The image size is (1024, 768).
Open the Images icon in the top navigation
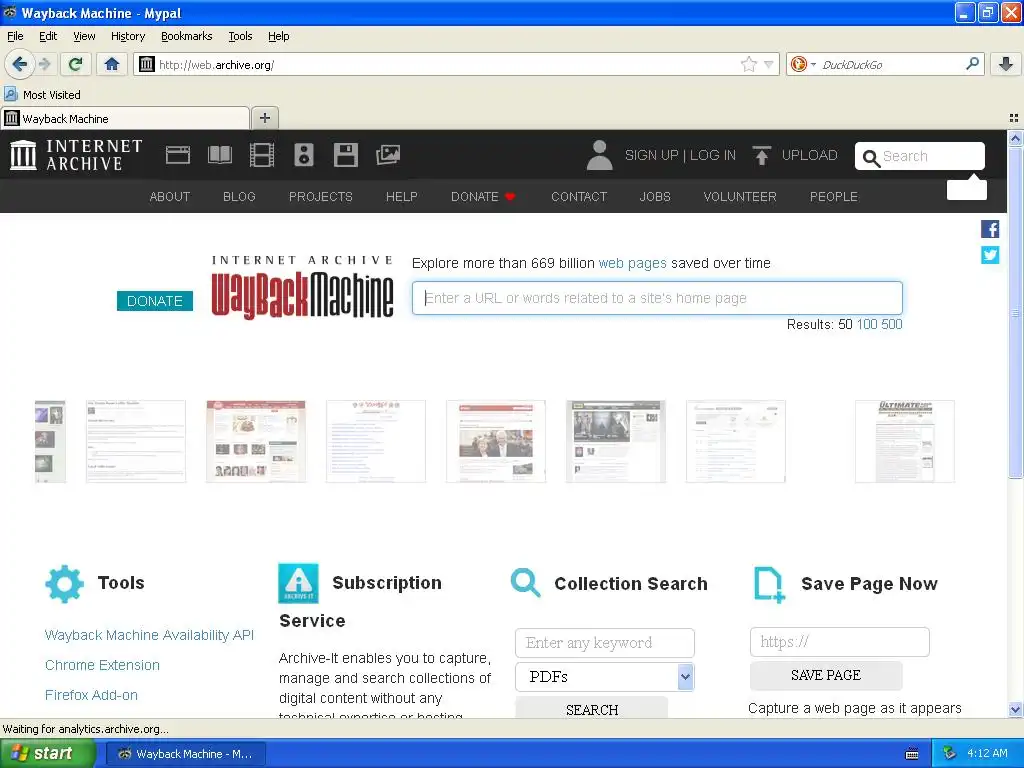click(x=388, y=155)
